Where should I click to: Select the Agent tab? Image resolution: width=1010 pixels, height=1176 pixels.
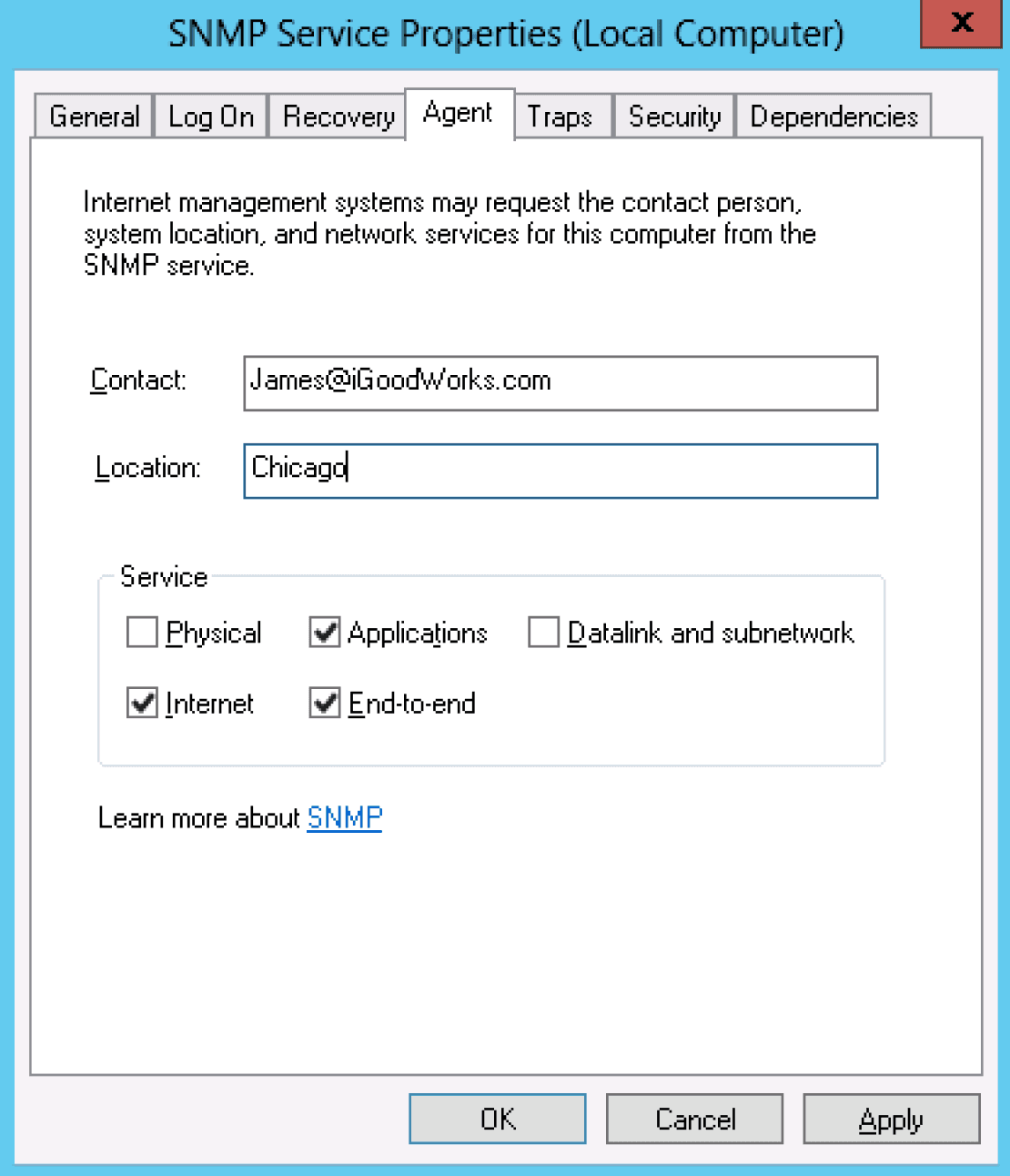458,114
